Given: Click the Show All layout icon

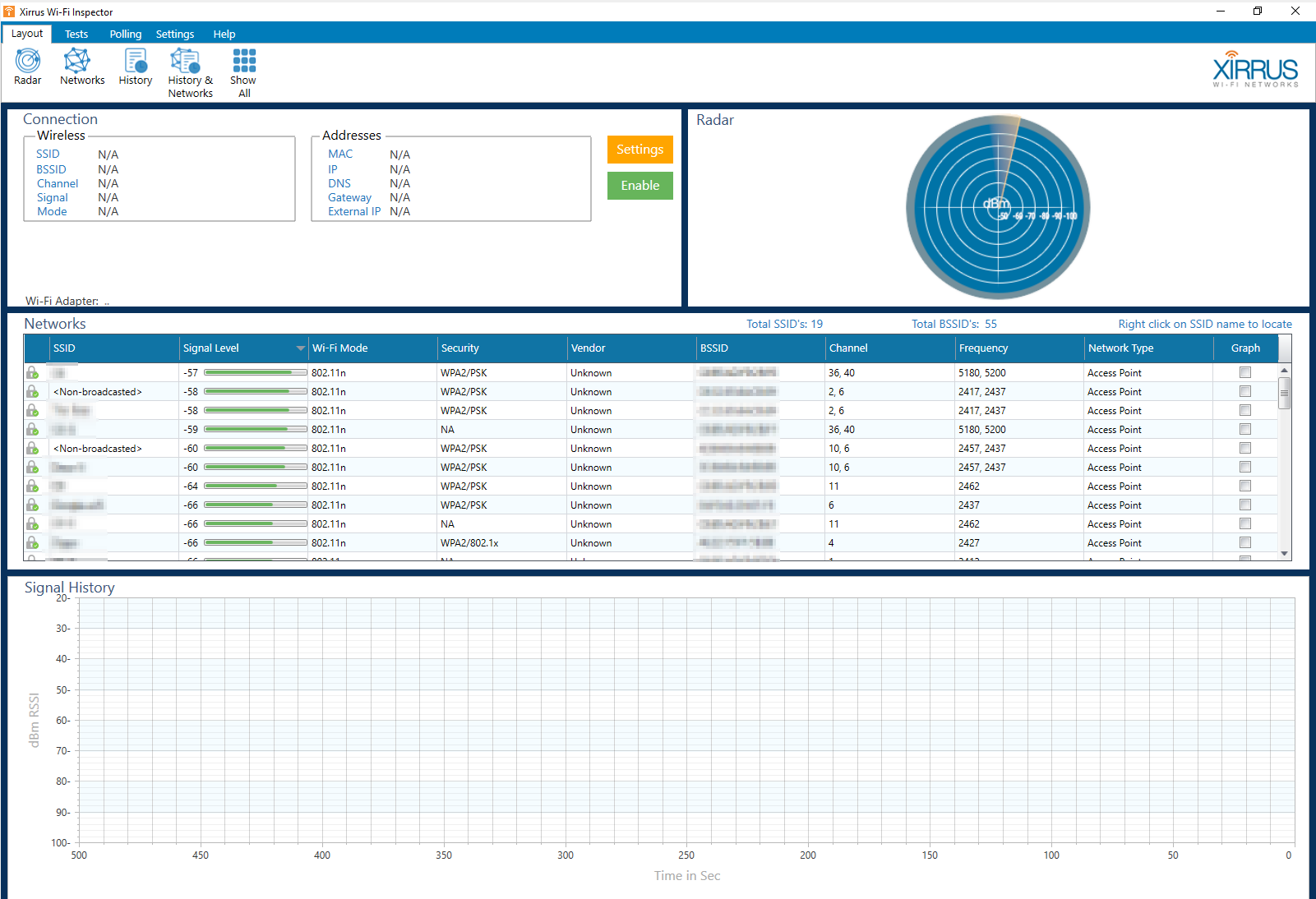Looking at the screenshot, I should tap(243, 72).
